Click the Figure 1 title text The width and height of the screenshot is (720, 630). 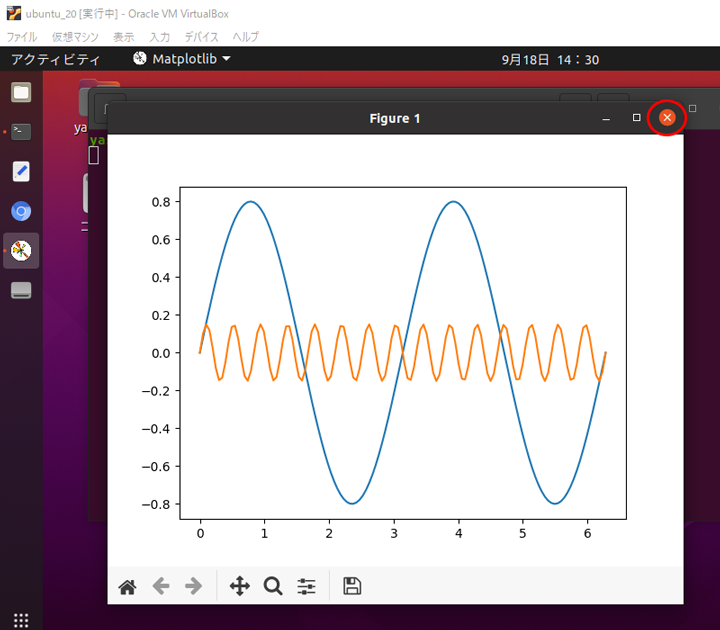coord(395,118)
